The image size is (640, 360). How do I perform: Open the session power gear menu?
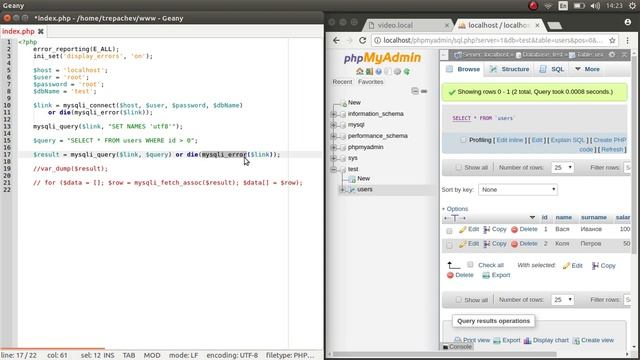tap(632, 6)
